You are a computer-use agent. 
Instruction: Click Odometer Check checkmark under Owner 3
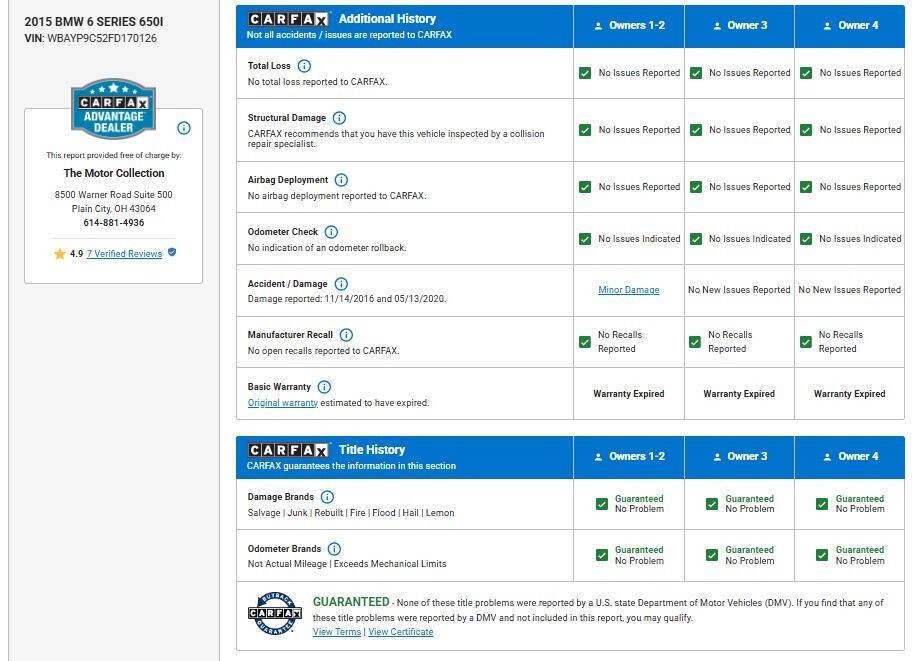pyautogui.click(x=696, y=239)
